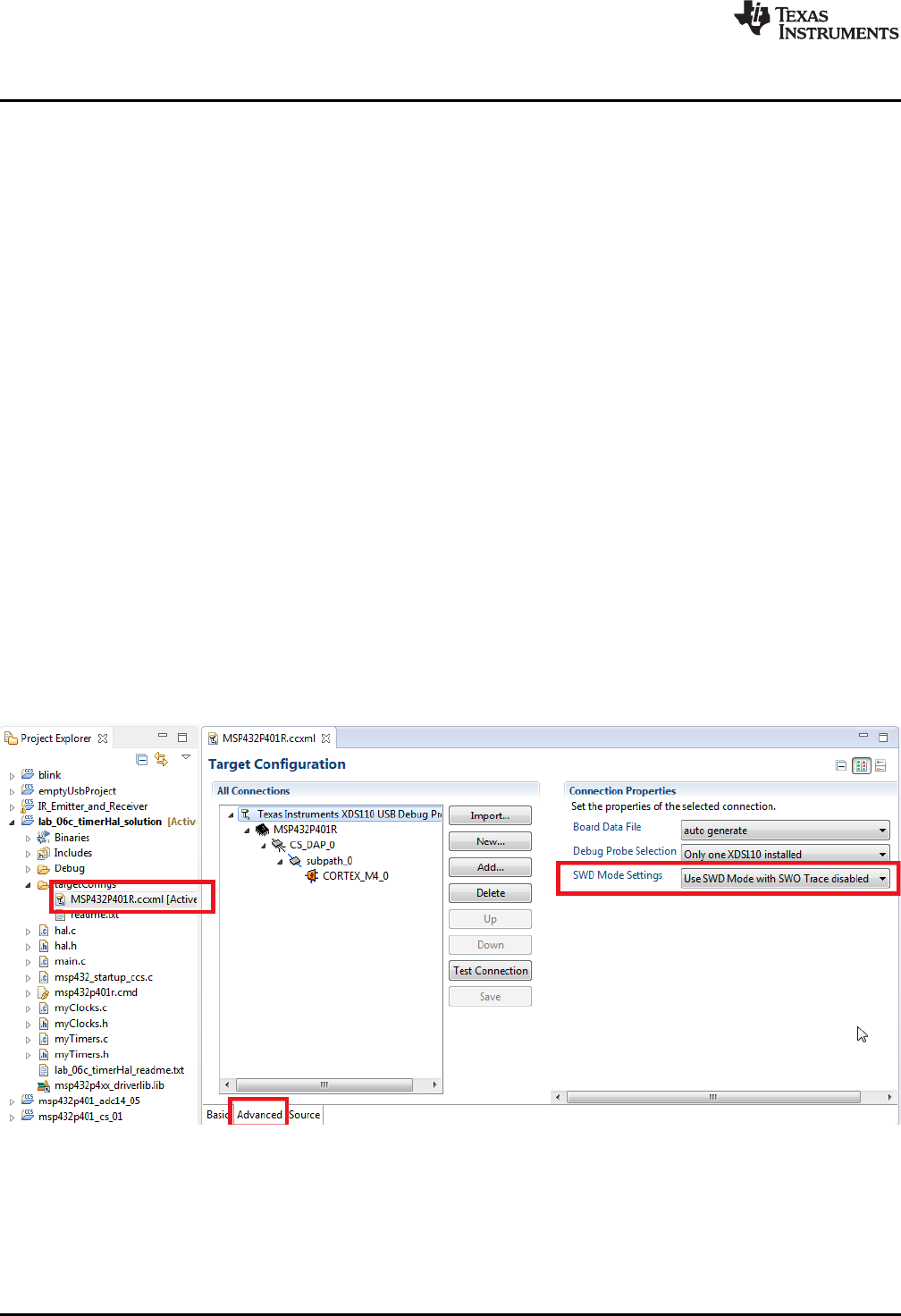Select myTimers.c in Project Explorer
The image size is (901, 1316).
click(x=80, y=1039)
